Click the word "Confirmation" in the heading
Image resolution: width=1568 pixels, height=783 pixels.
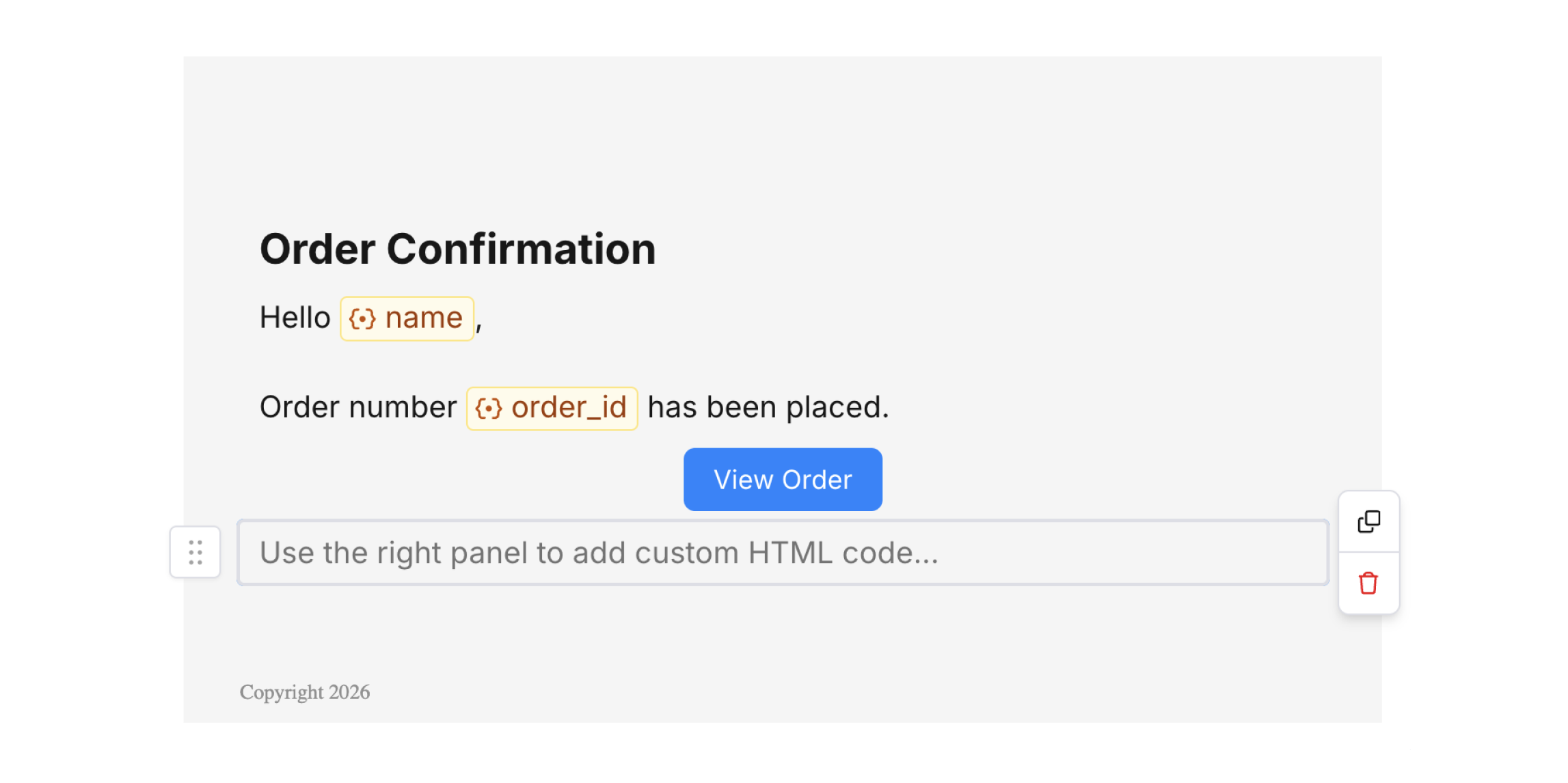[x=521, y=249]
